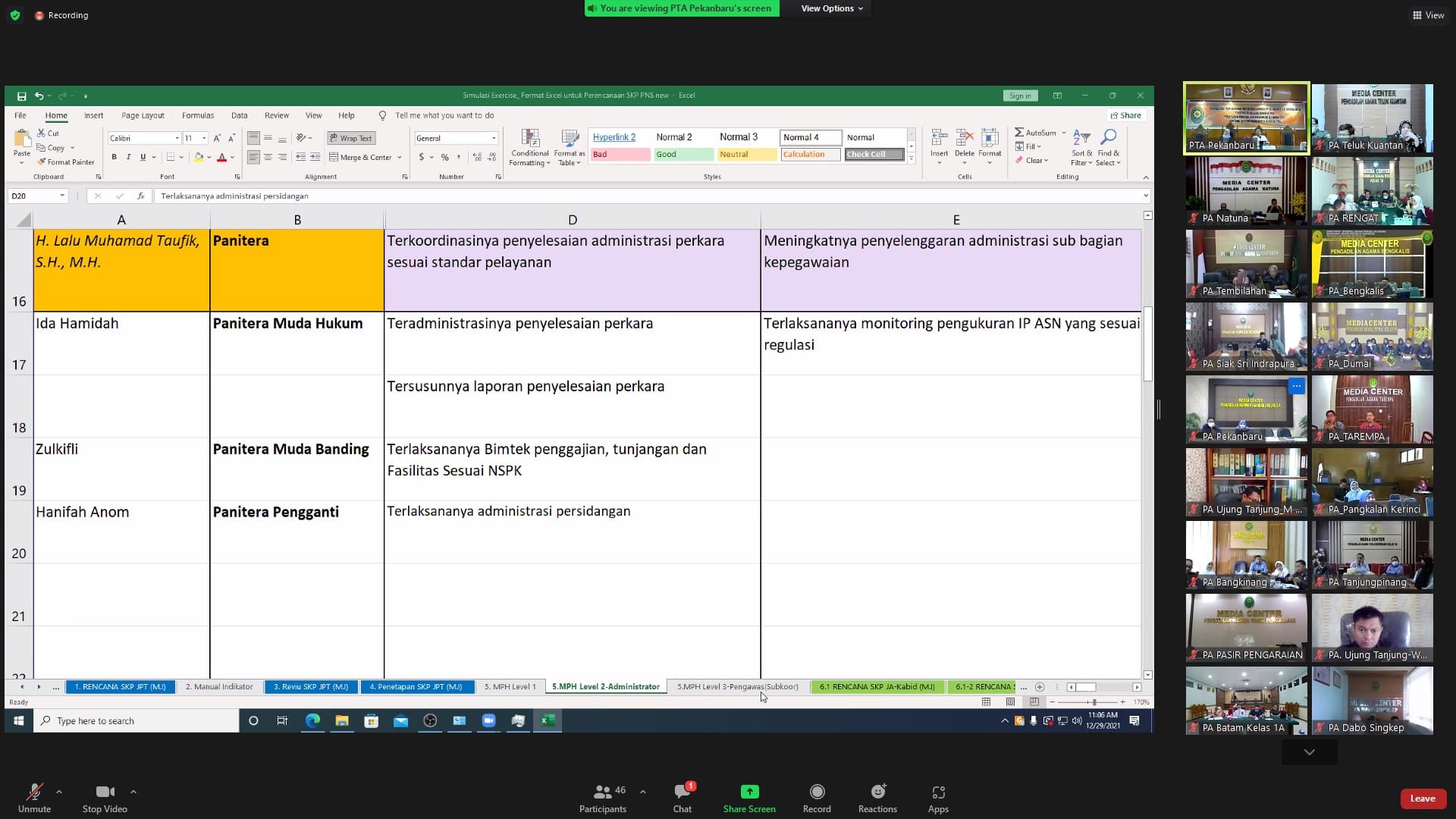Expand Zoom View Options dropdown
1456x819 pixels.
coord(832,8)
